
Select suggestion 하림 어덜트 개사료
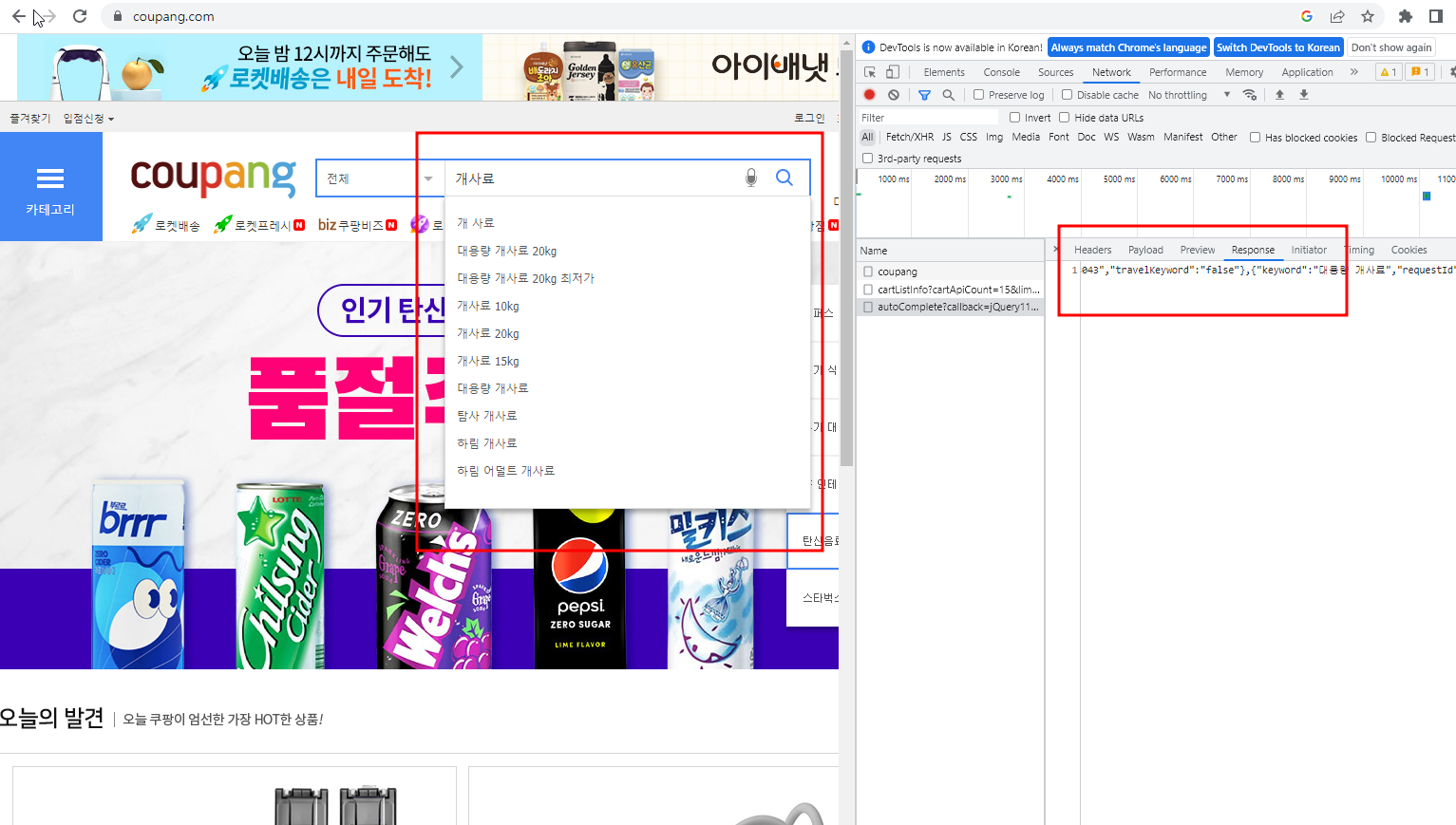tap(505, 471)
